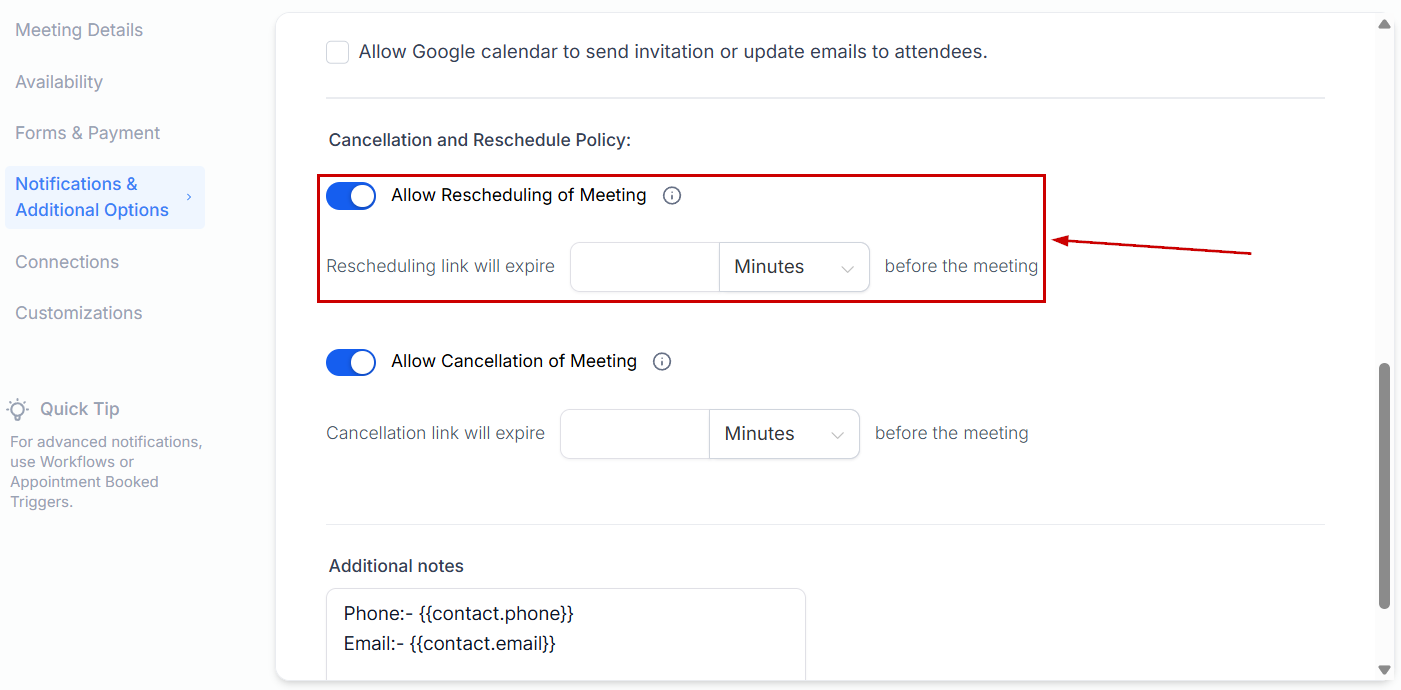The height and width of the screenshot is (690, 1401).
Task: Click the cancellation link expiry number field
Action: [635, 434]
